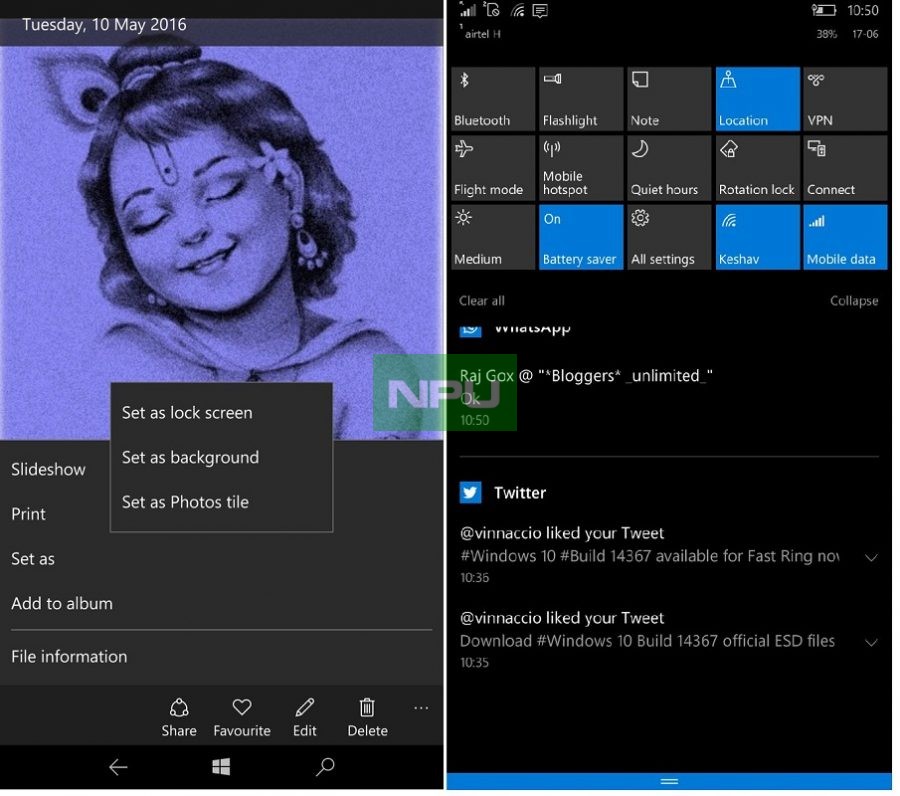Tap the Medium brightness tile
This screenshot has width=900, height=796.
493,237
